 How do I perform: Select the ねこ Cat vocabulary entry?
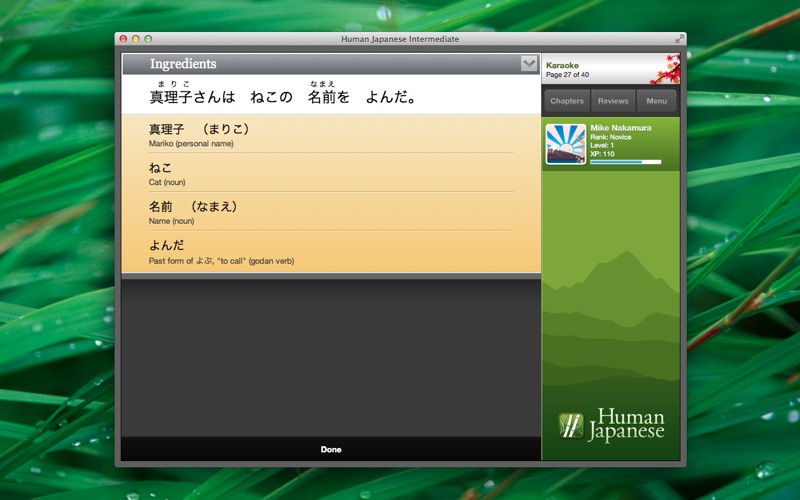coord(330,174)
